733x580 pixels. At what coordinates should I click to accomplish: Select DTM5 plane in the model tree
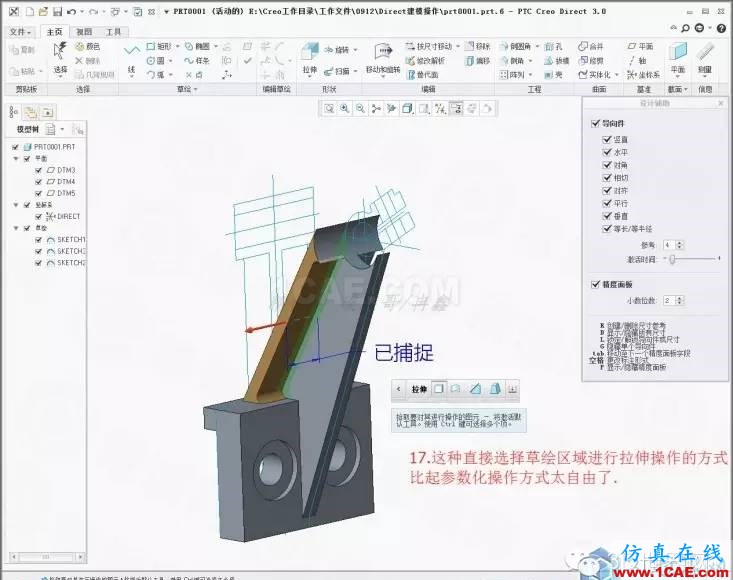click(61, 193)
